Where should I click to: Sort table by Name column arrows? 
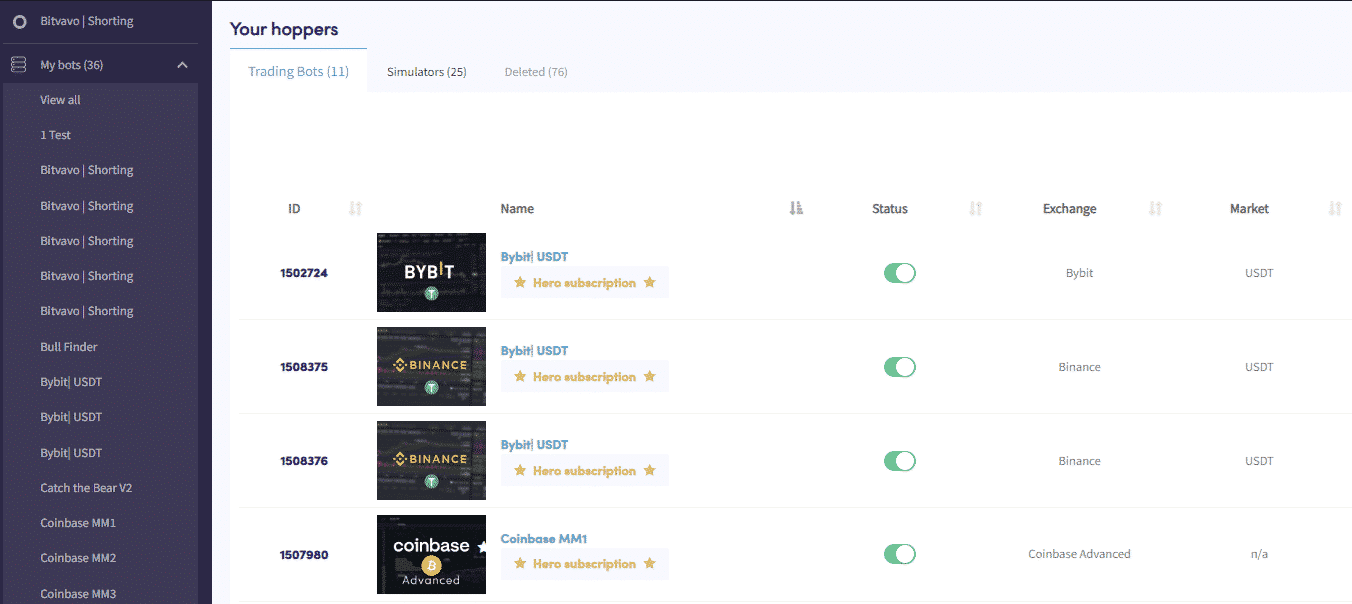(x=796, y=209)
